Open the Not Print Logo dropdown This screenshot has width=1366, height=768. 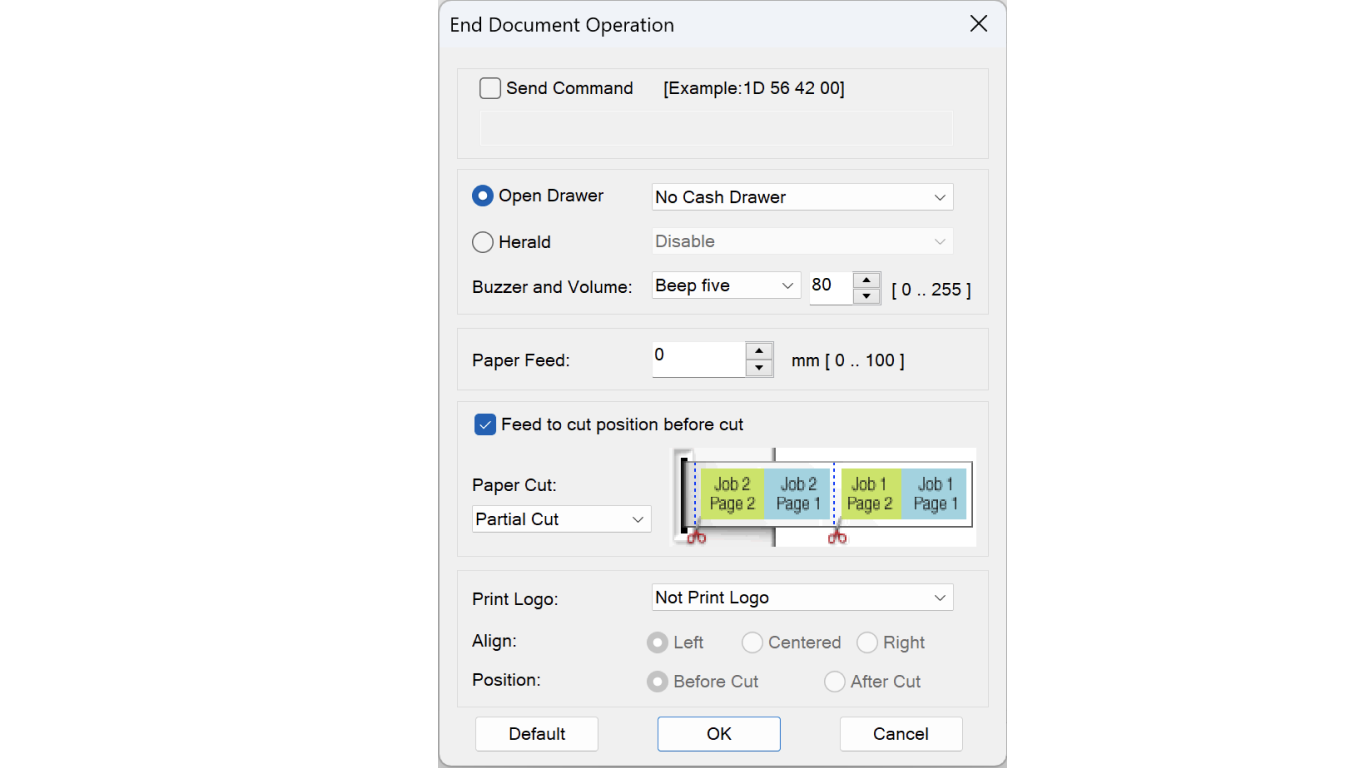[802, 597]
